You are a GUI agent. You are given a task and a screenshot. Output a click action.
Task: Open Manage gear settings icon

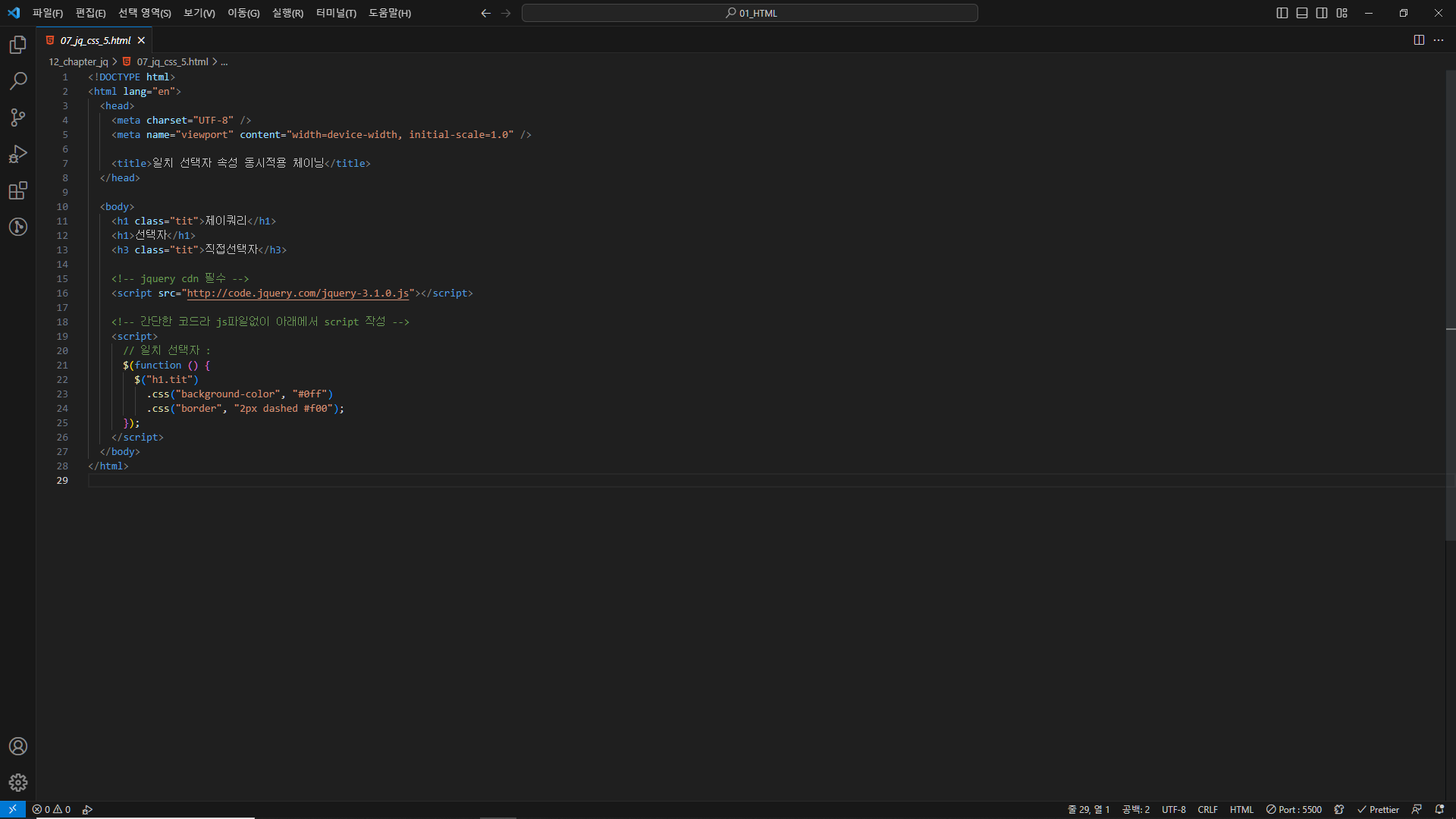pyautogui.click(x=18, y=783)
